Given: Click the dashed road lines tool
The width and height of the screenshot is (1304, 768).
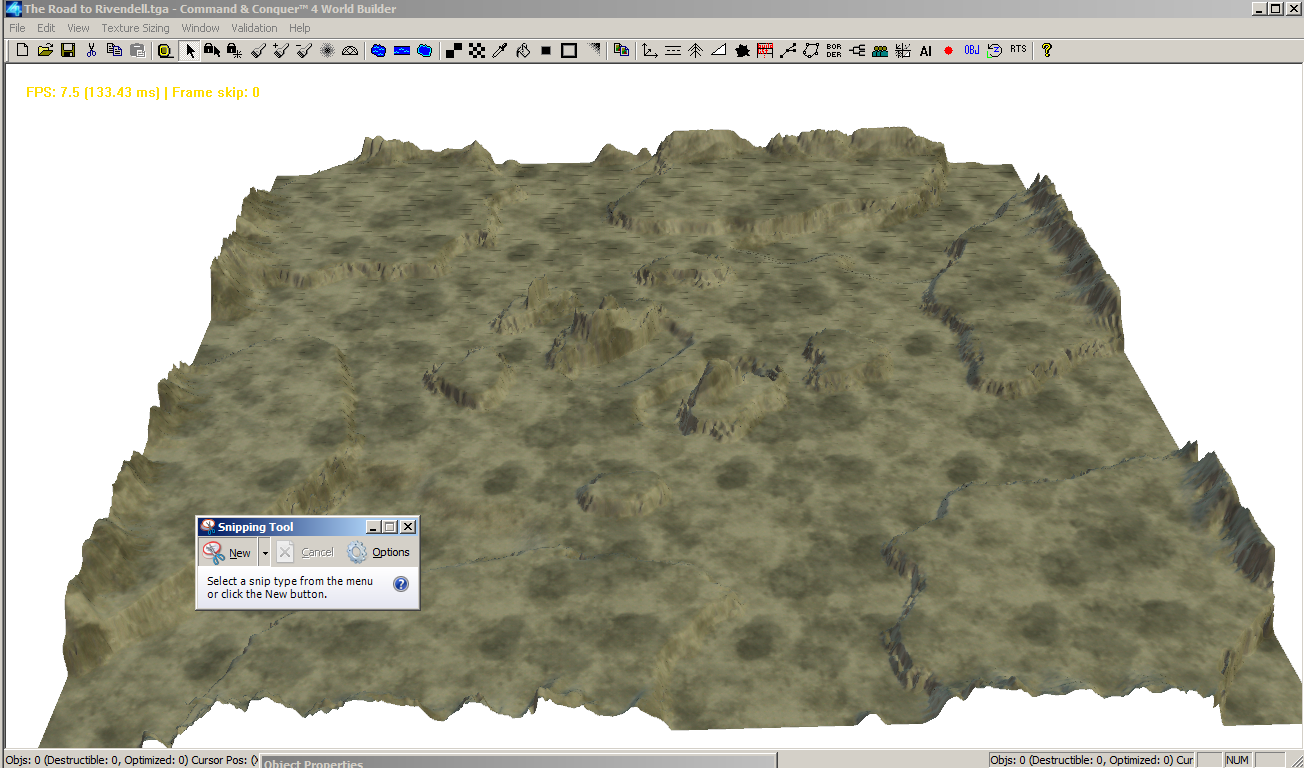Looking at the screenshot, I should (673, 50).
